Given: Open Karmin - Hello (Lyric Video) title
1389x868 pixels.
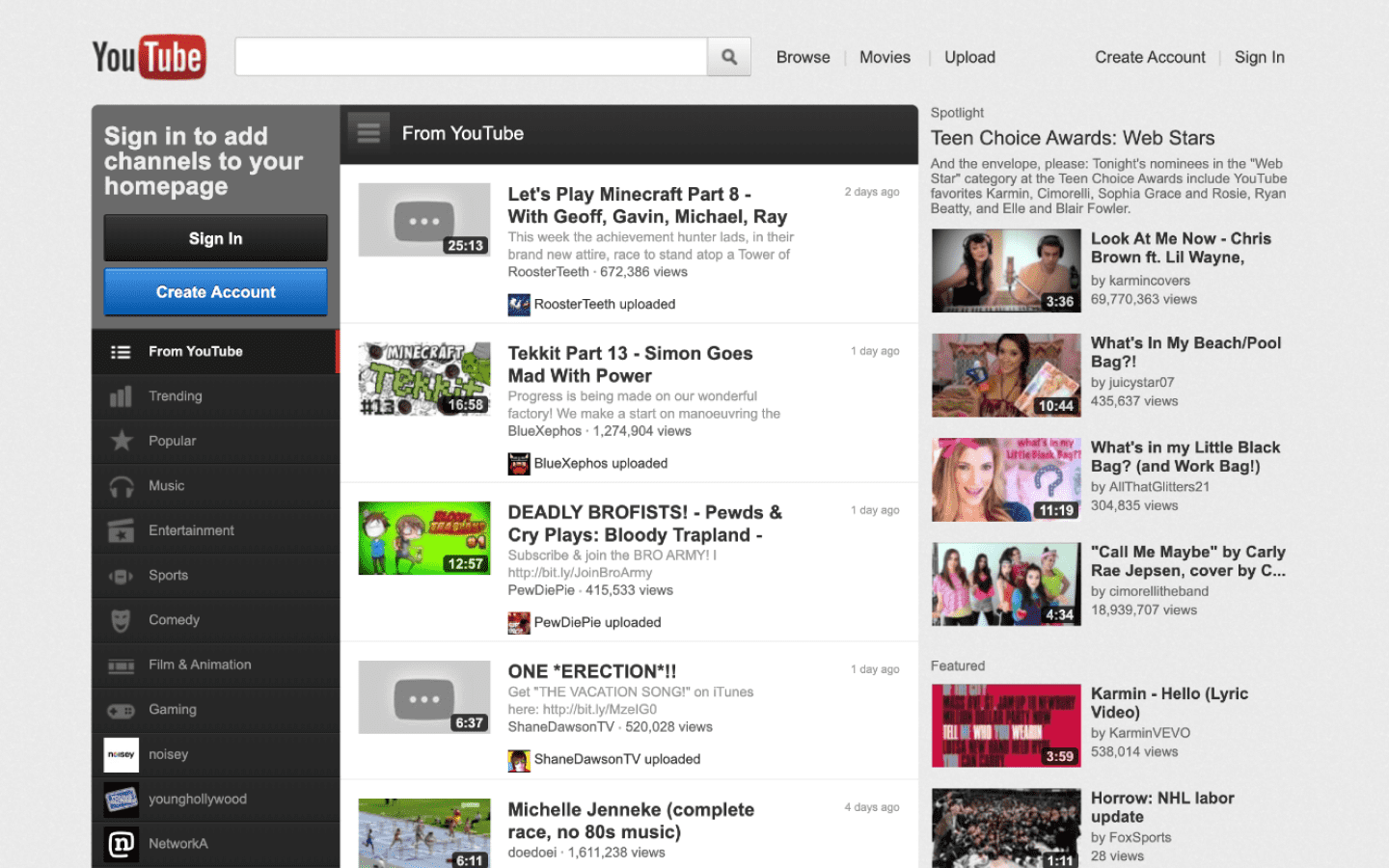Looking at the screenshot, I should click(x=1169, y=703).
